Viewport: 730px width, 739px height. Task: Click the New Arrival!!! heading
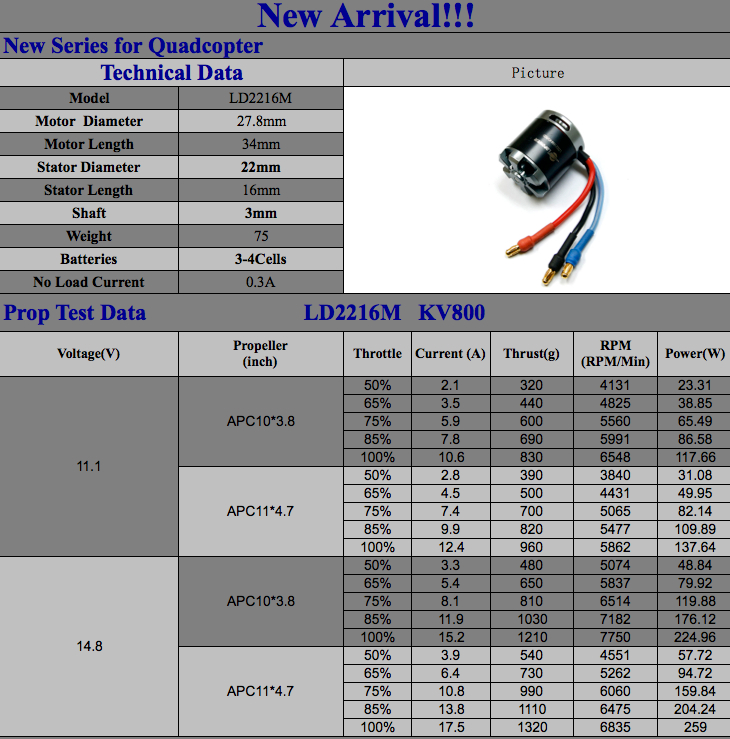pyautogui.click(x=365, y=16)
